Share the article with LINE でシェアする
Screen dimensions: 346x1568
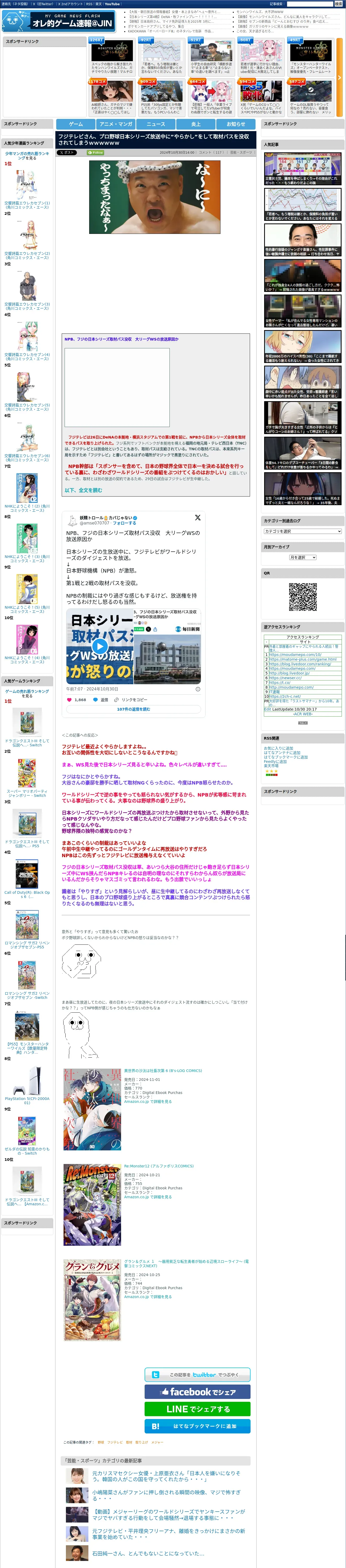pyautogui.click(x=197, y=1409)
